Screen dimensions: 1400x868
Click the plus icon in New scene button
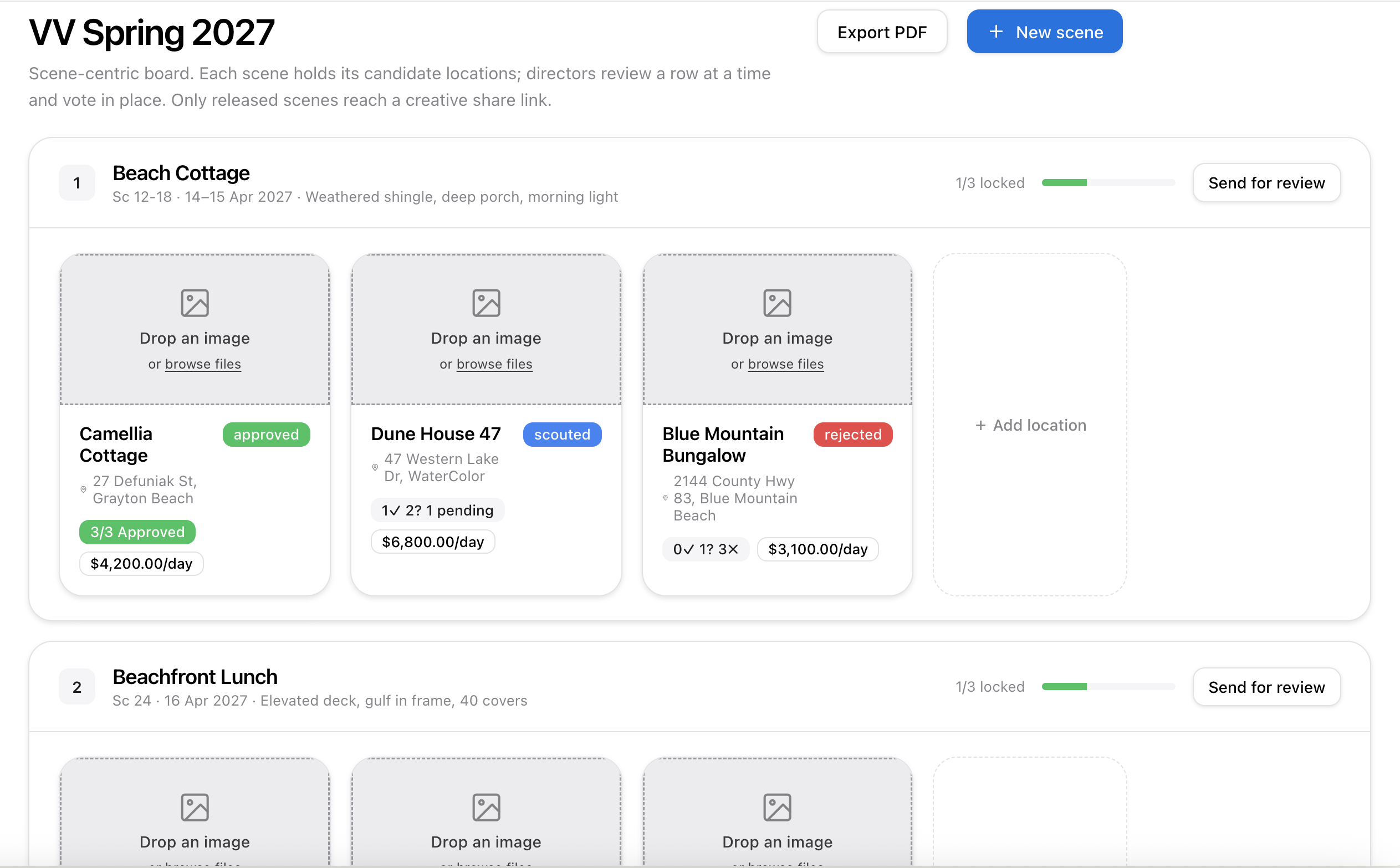pos(996,32)
